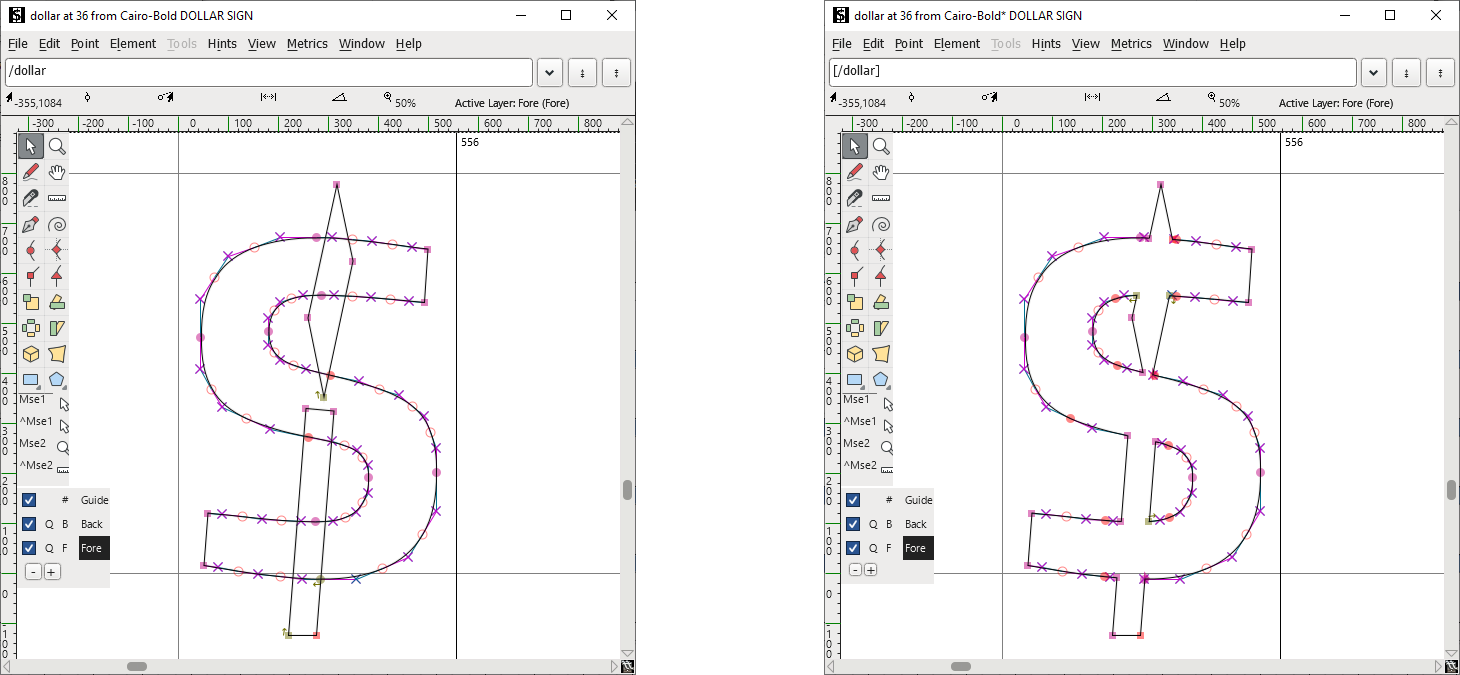The width and height of the screenshot is (1460, 675).
Task: Select the Polygon tool in left window
Action: point(57,380)
